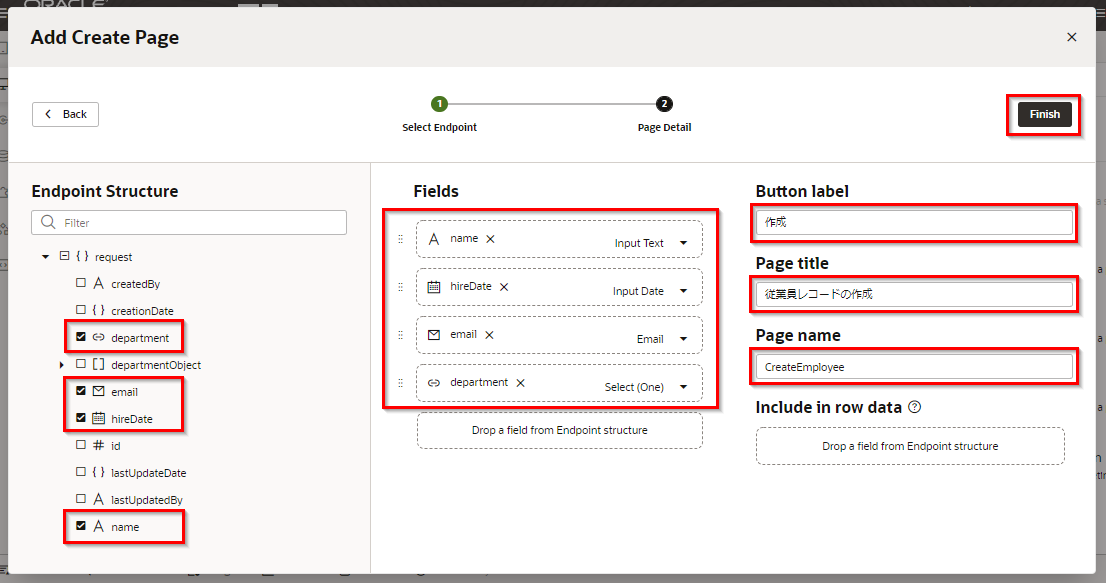The image size is (1106, 583).
Task: Expand the departmentObject tree node
Action: [62, 365]
